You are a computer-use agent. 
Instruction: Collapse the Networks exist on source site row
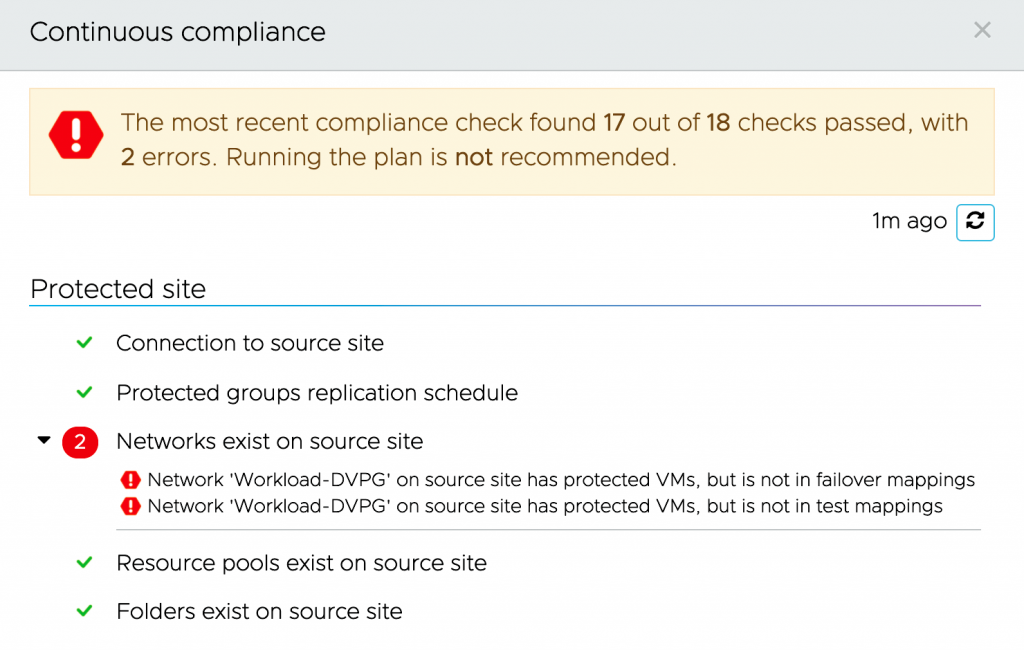click(43, 440)
